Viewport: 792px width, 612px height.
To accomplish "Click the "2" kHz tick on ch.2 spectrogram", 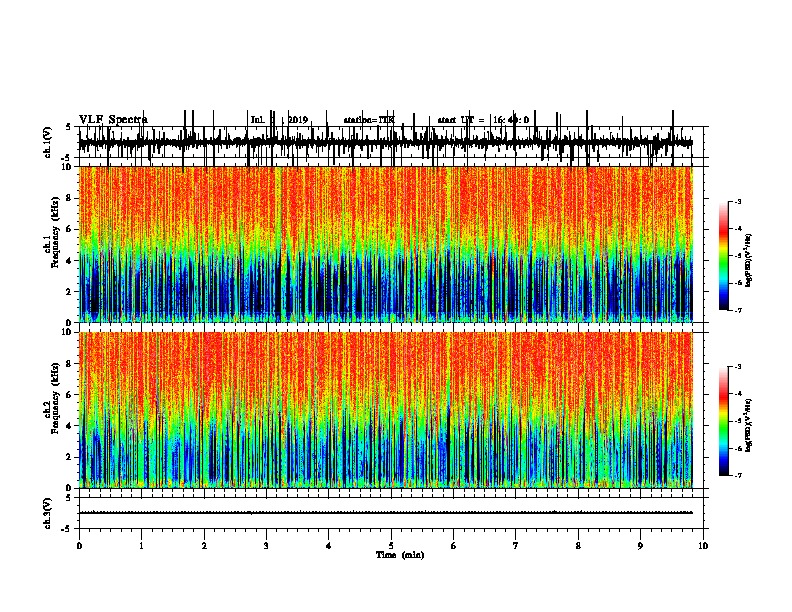I will [x=70, y=457].
